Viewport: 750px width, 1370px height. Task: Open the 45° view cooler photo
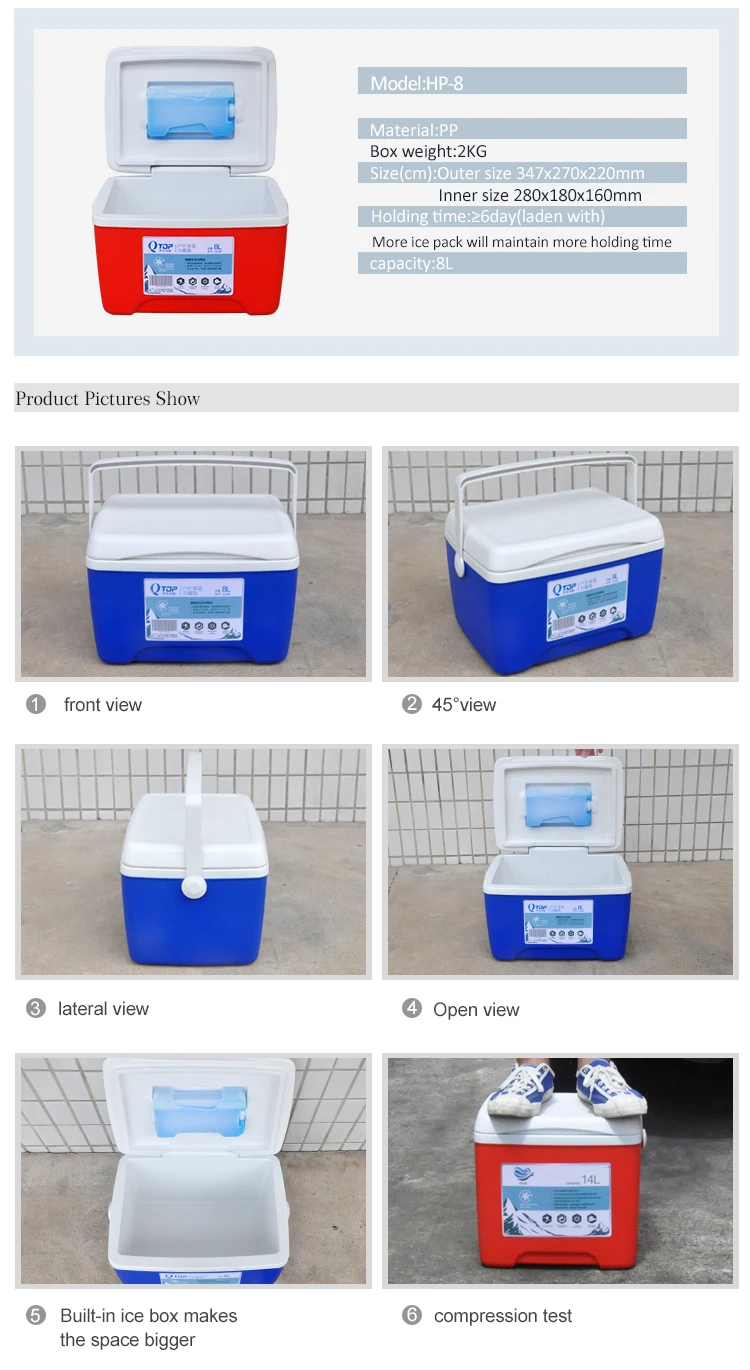[560, 564]
